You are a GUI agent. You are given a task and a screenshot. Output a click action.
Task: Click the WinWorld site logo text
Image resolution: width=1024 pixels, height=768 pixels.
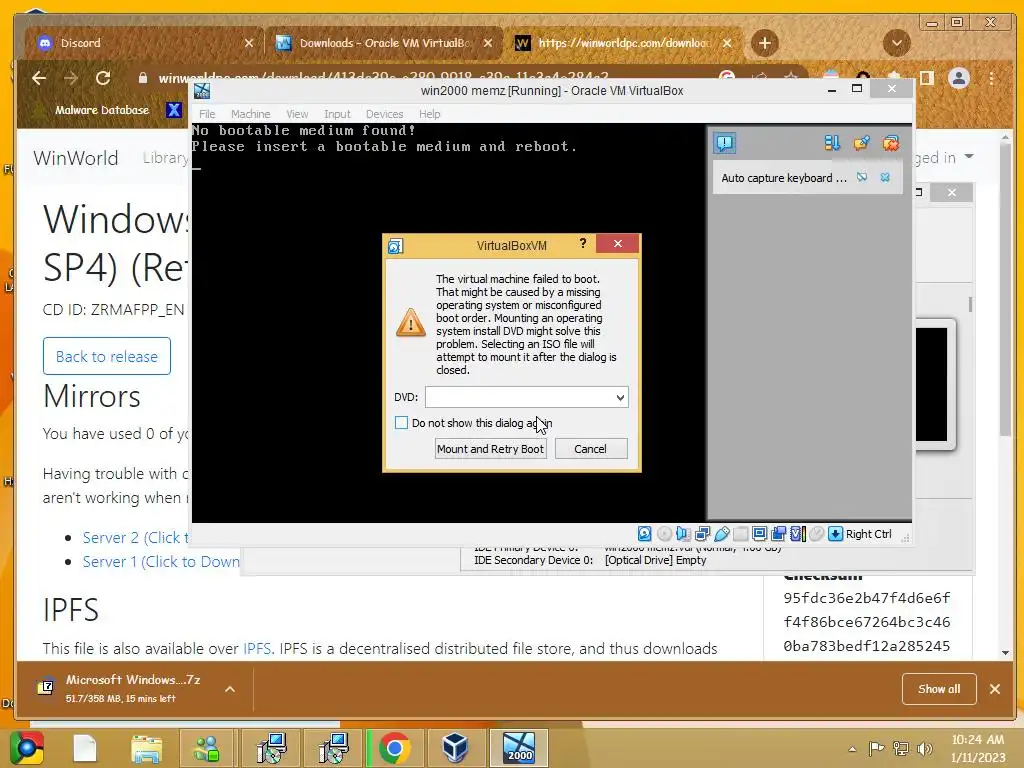click(x=76, y=157)
